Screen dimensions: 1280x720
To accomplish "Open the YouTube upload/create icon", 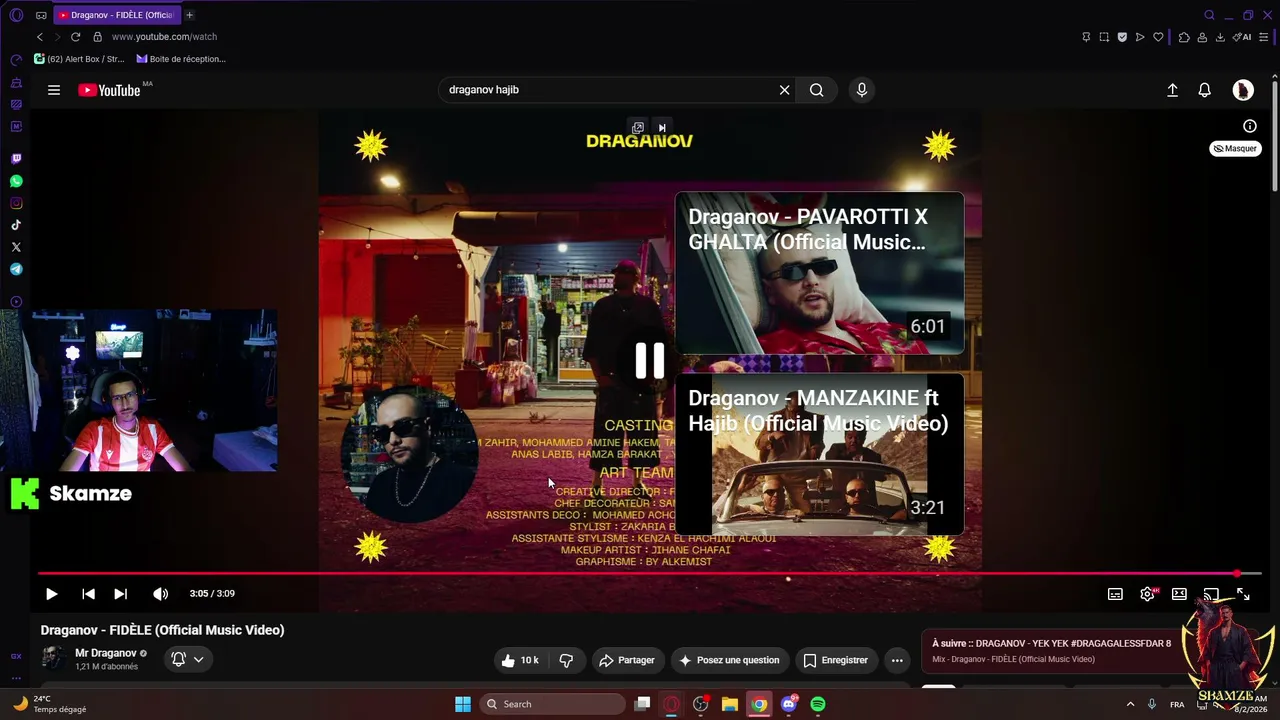I will pos(1173,90).
